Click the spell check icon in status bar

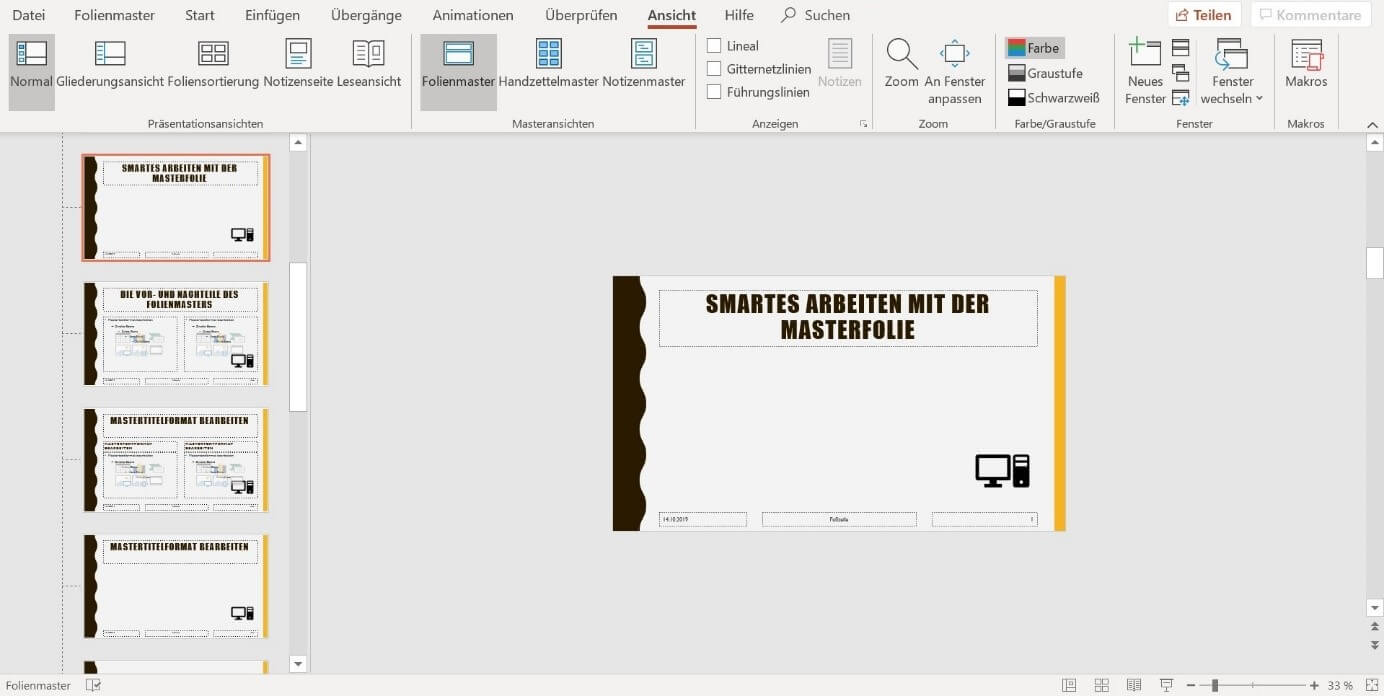[94, 685]
